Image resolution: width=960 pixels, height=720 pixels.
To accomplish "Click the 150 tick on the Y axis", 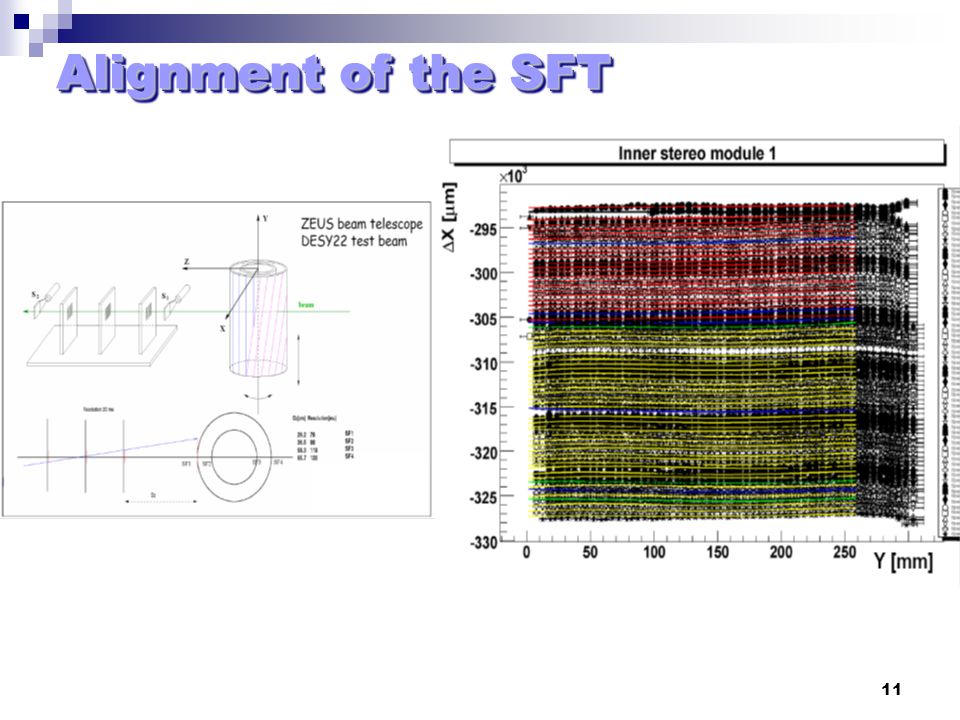I will [x=718, y=552].
